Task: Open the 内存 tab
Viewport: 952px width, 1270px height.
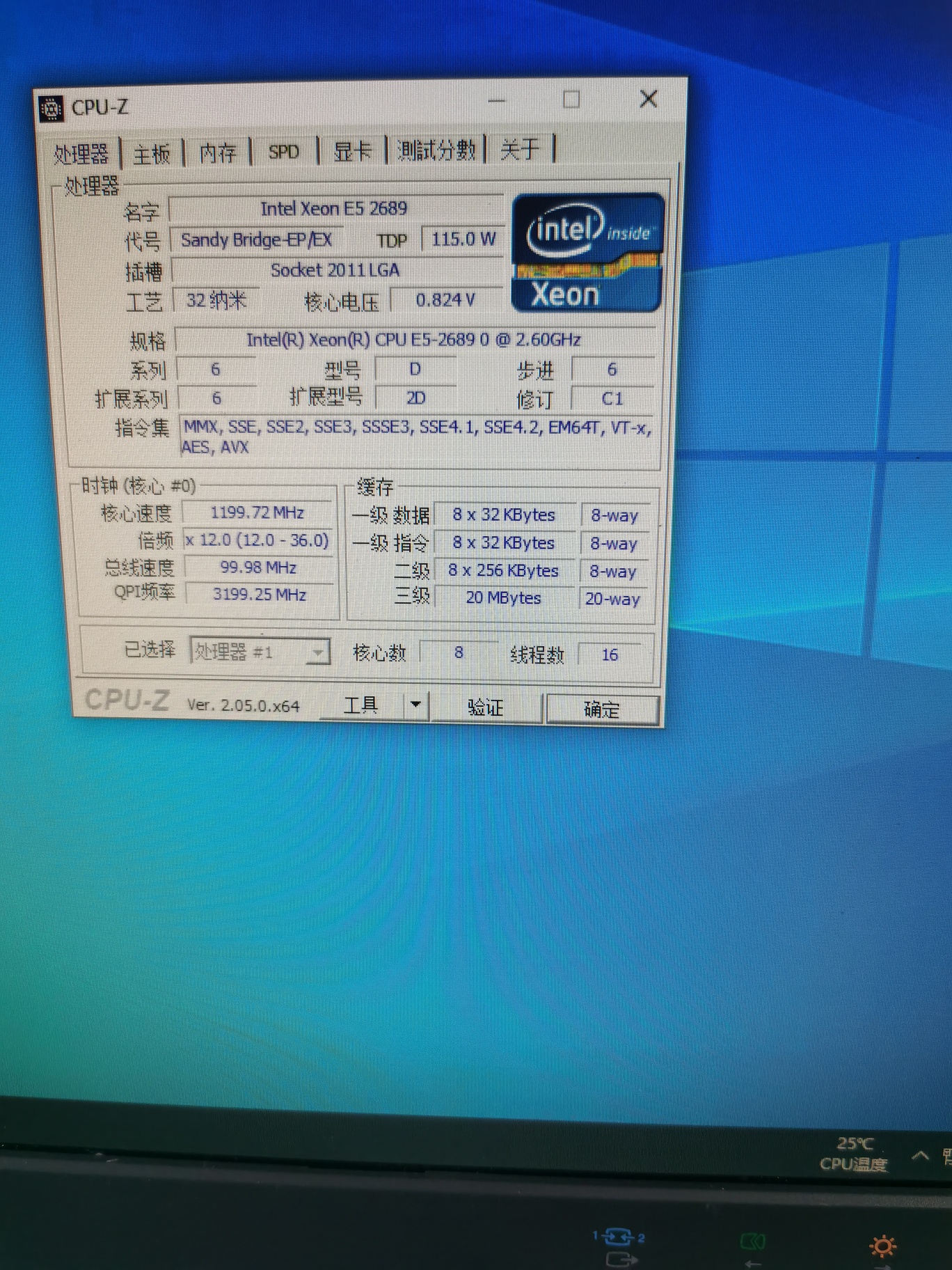Action: click(x=218, y=152)
